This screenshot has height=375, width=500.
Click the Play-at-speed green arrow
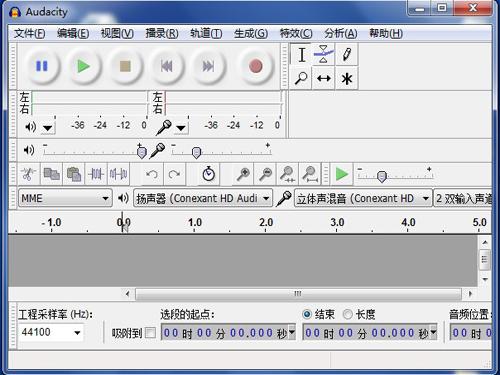[x=342, y=174]
